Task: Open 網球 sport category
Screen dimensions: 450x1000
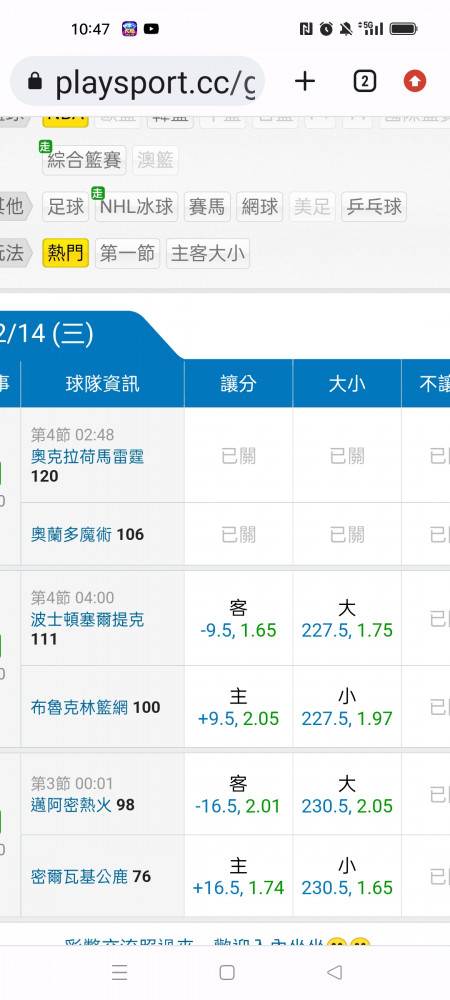Action: click(259, 207)
